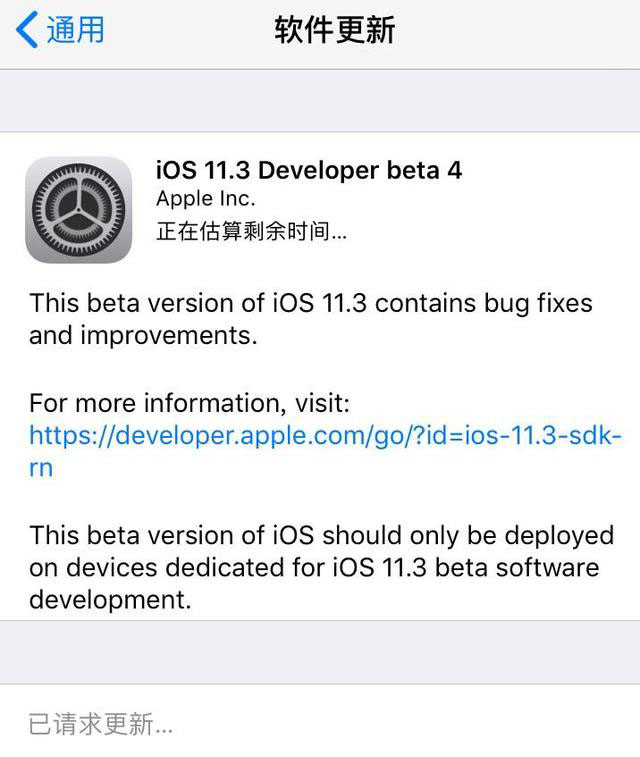Tap the 'For more information, visit:' text
640x757 pixels.
[x=189, y=403]
